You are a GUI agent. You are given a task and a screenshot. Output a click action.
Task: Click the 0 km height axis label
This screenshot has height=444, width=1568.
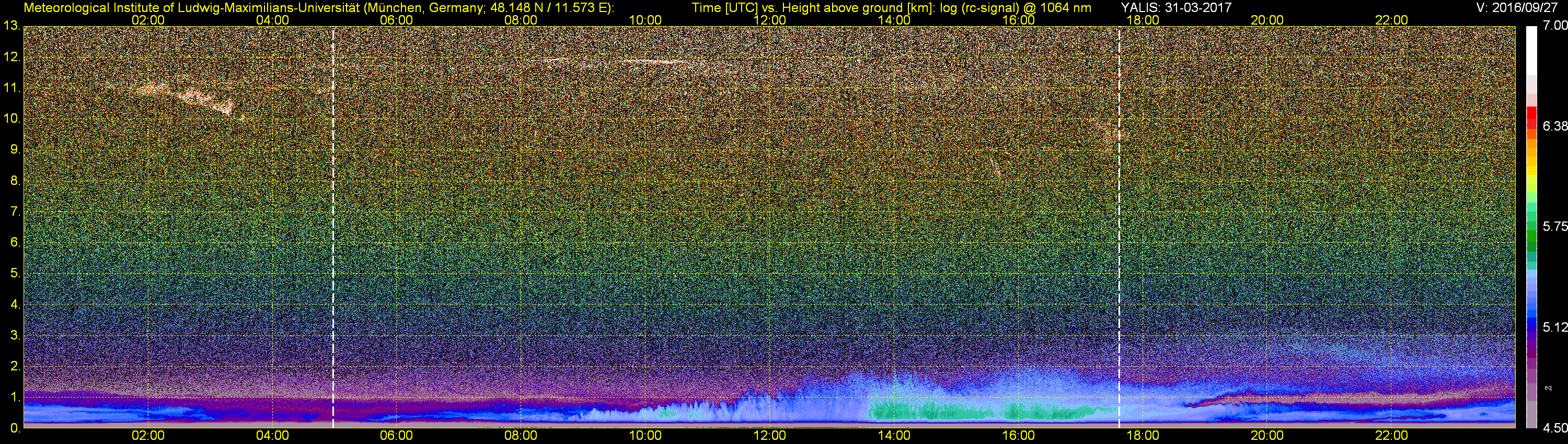[x=15, y=428]
